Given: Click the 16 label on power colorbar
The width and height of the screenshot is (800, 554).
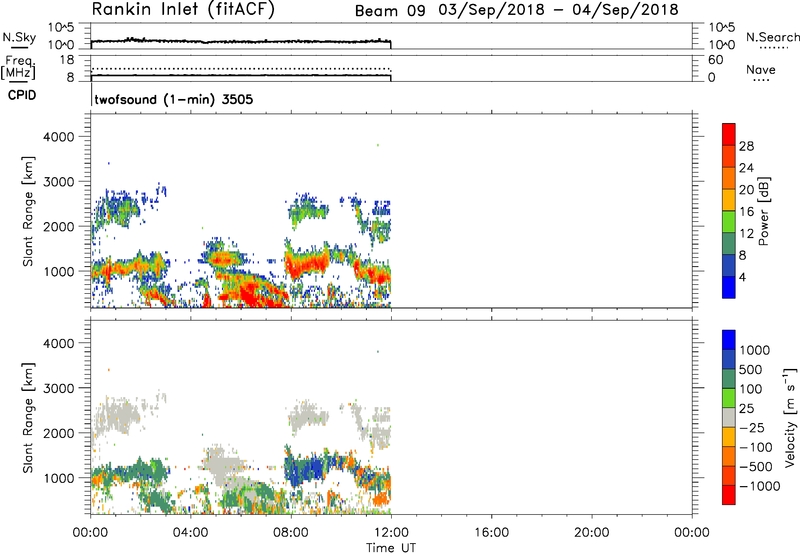Looking at the screenshot, I should click(x=746, y=212).
